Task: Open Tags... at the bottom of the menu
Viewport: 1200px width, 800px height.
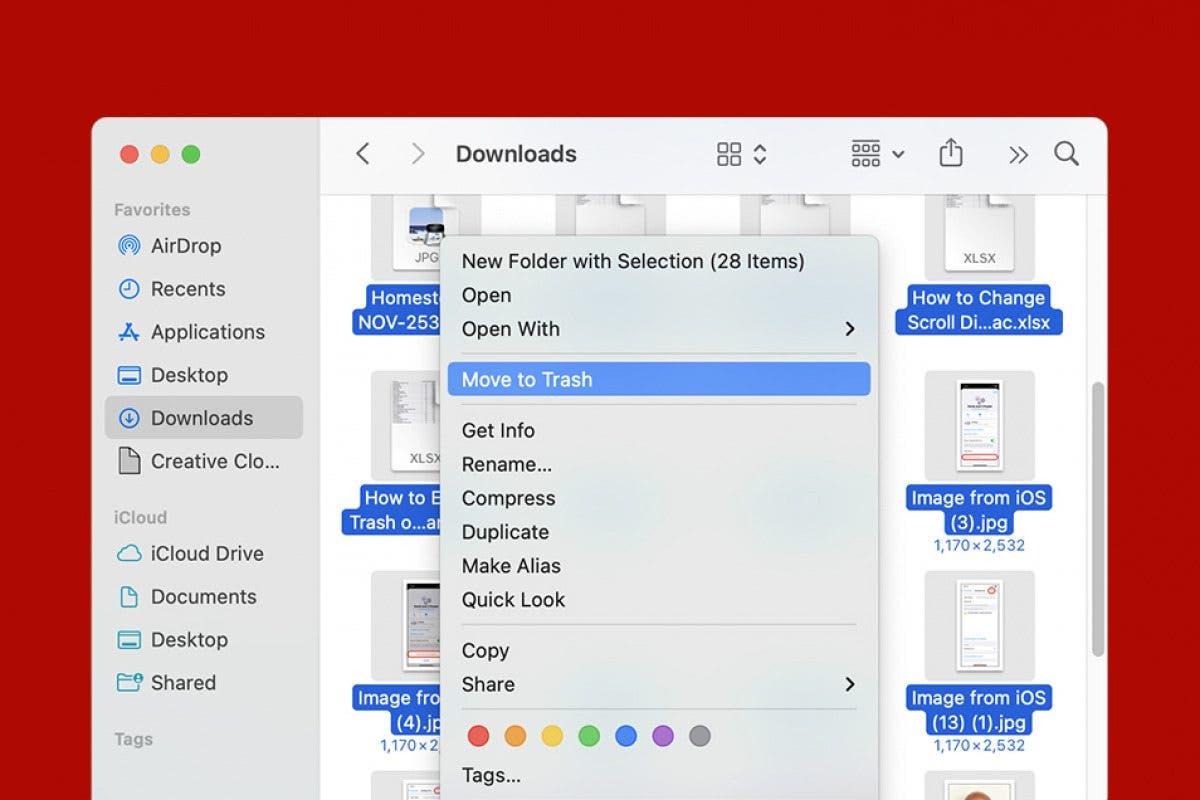Action: 489,775
